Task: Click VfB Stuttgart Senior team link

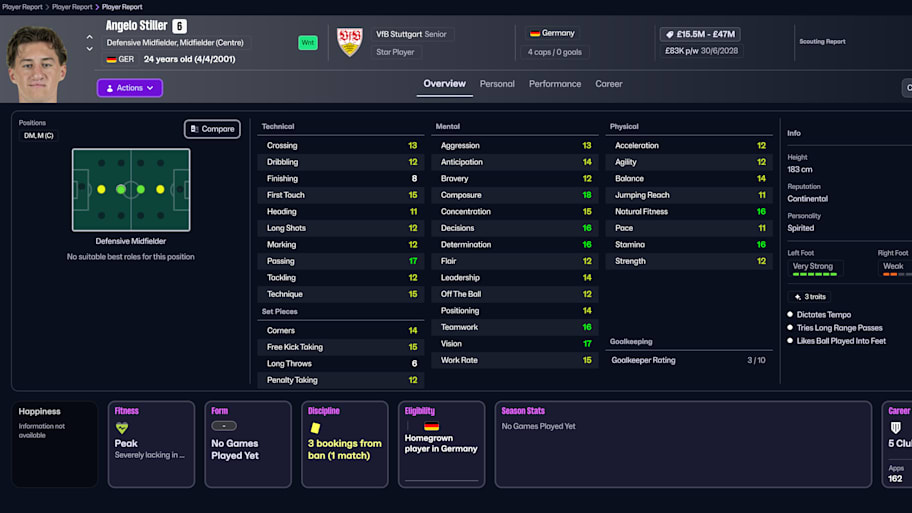Action: [411, 34]
